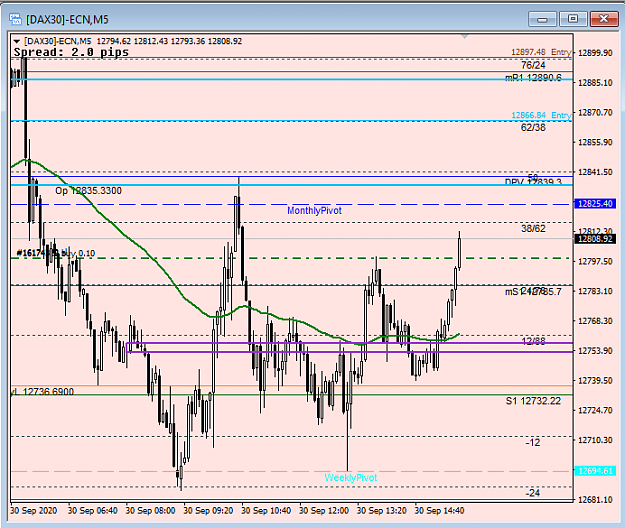Screen dimensions: 625x528
Task: Click the '30 Sep 14:40' time label
Action: coord(439,511)
